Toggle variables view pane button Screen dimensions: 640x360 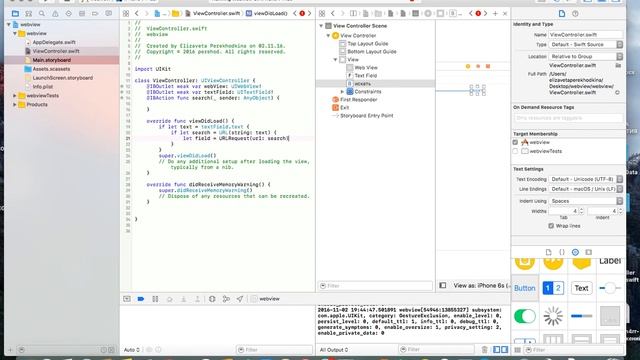click(x=496, y=349)
